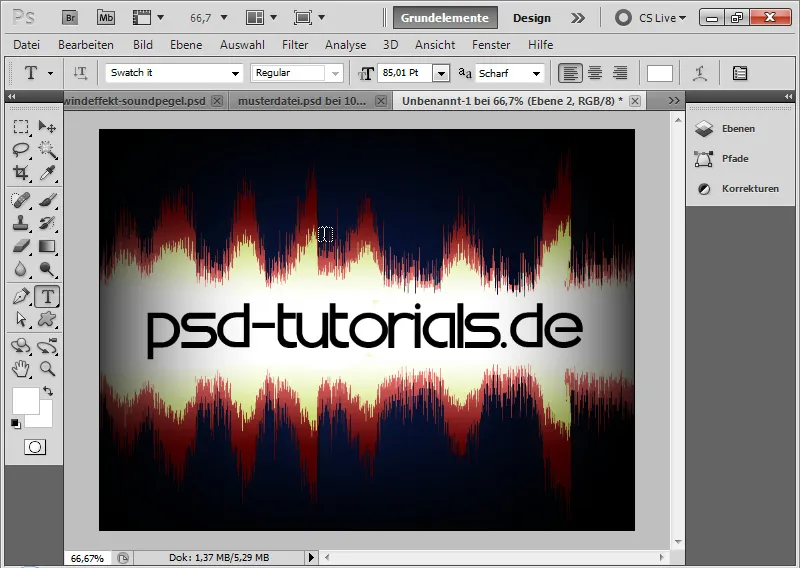Toggle Quick Mask mode
This screenshot has height=568, width=800.
tap(35, 448)
